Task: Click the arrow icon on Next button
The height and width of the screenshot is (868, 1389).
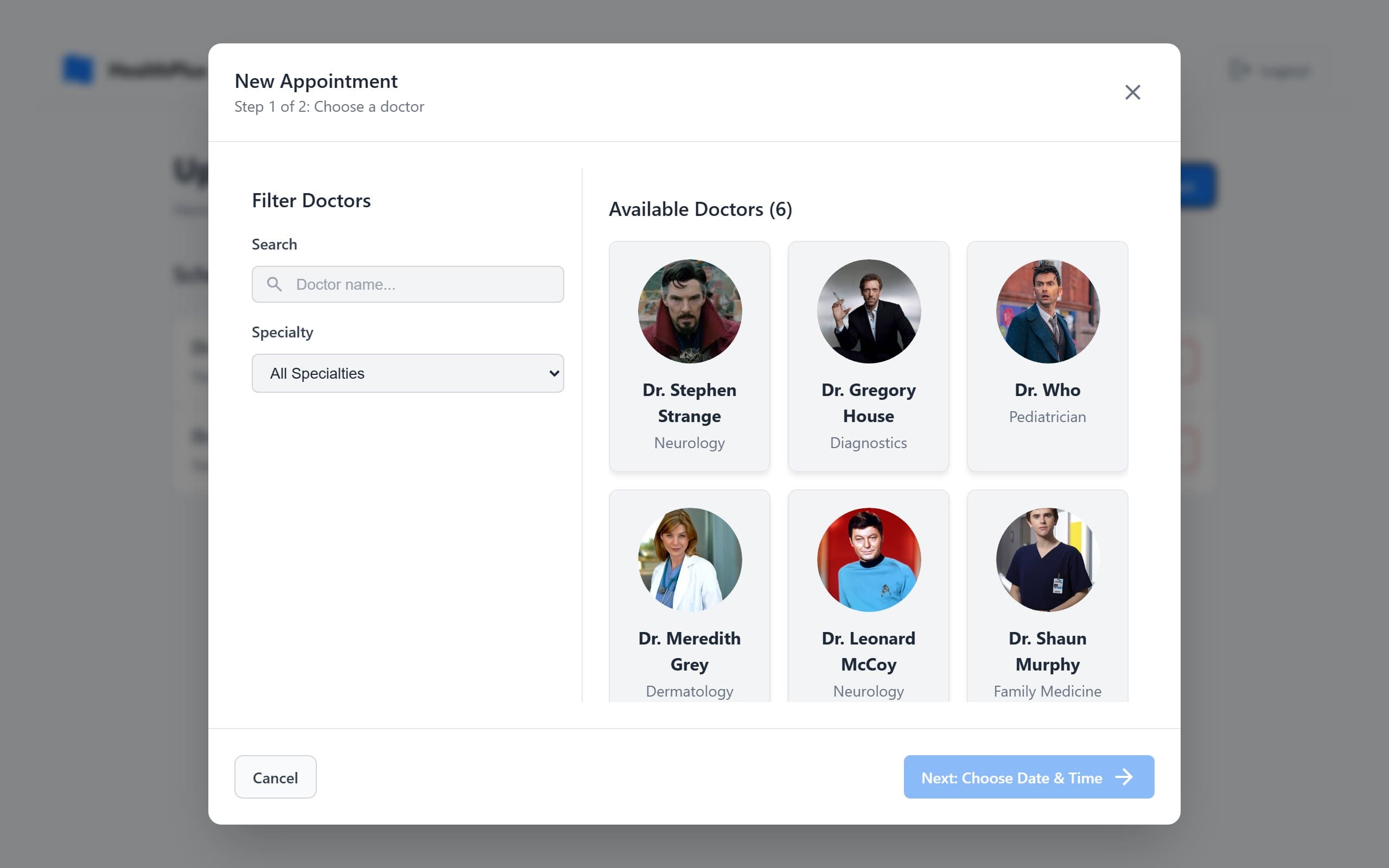Action: pos(1124,777)
